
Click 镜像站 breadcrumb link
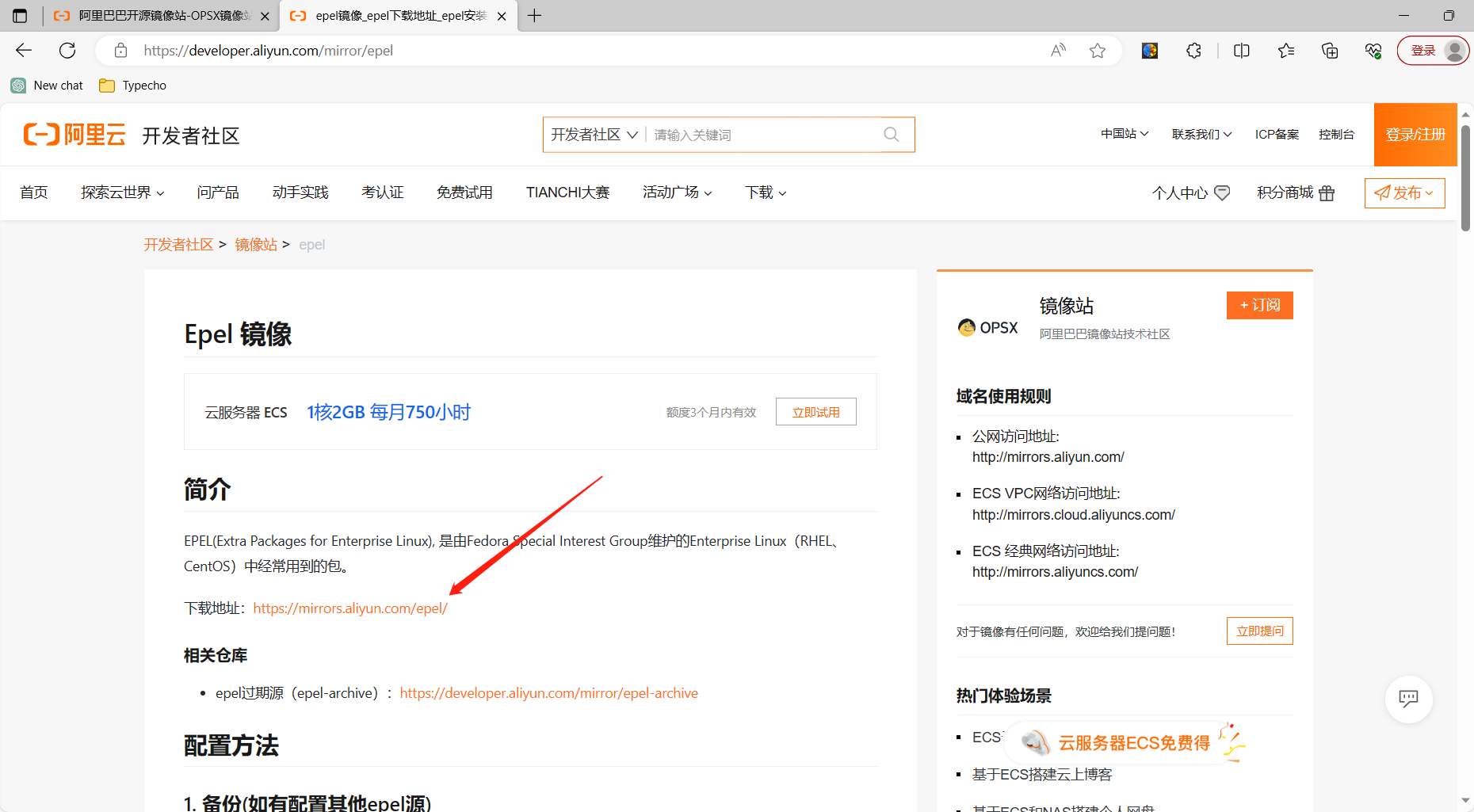(x=256, y=245)
